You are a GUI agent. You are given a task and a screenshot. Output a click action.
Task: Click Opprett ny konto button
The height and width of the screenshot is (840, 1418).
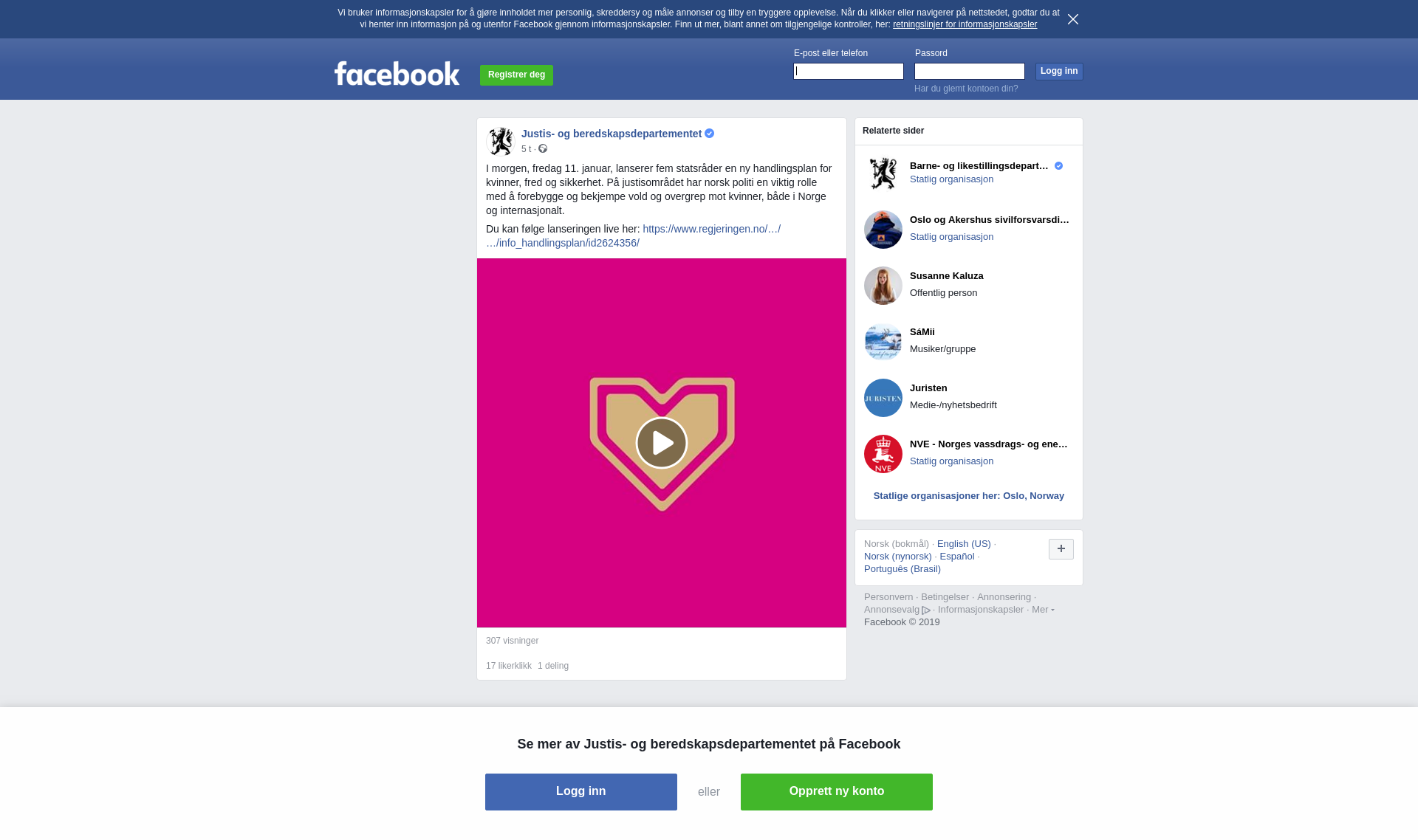coord(837,792)
